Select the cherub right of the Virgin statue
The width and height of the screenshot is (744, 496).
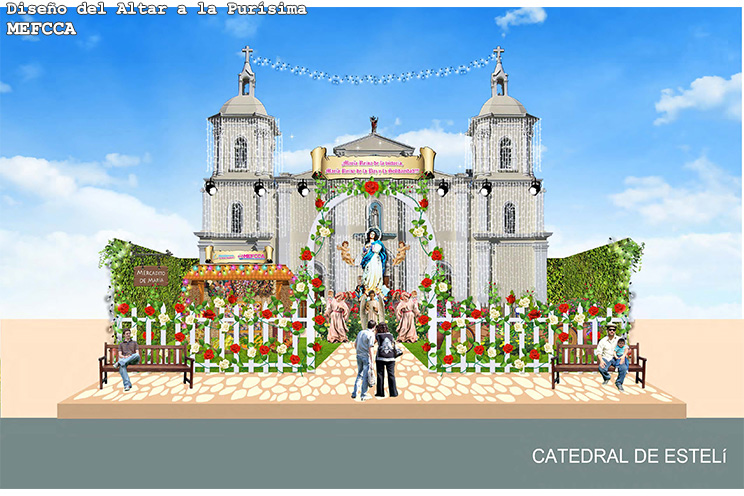coord(400,251)
